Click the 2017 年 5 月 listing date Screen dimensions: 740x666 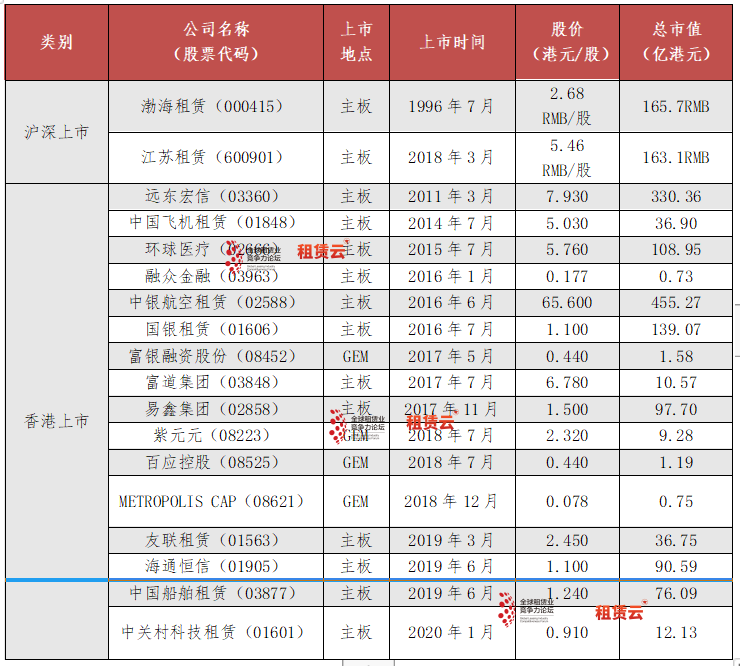click(x=452, y=356)
